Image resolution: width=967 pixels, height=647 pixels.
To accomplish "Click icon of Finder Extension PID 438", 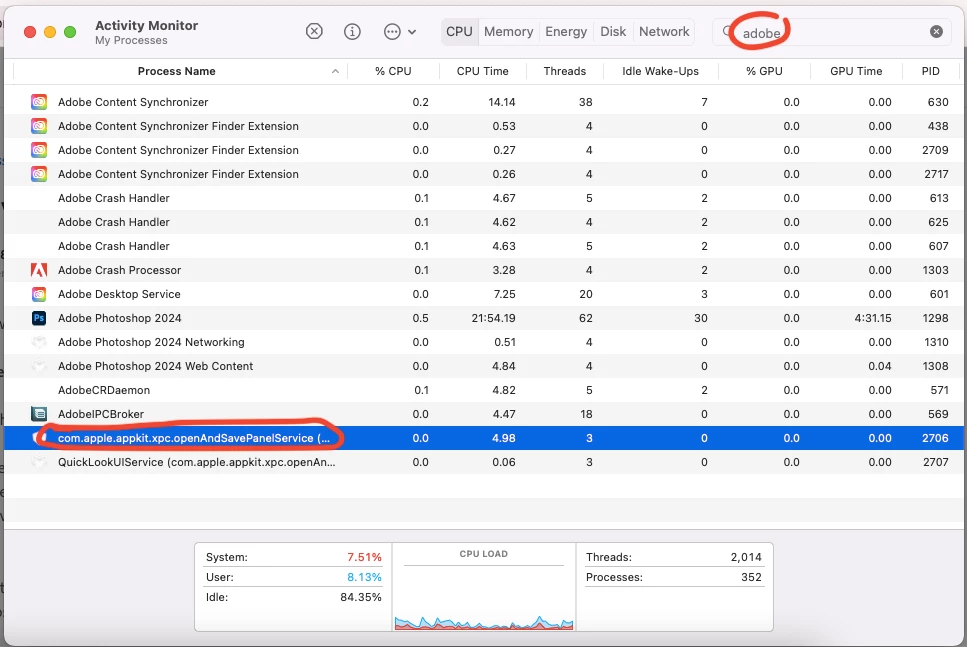I will tap(39, 126).
